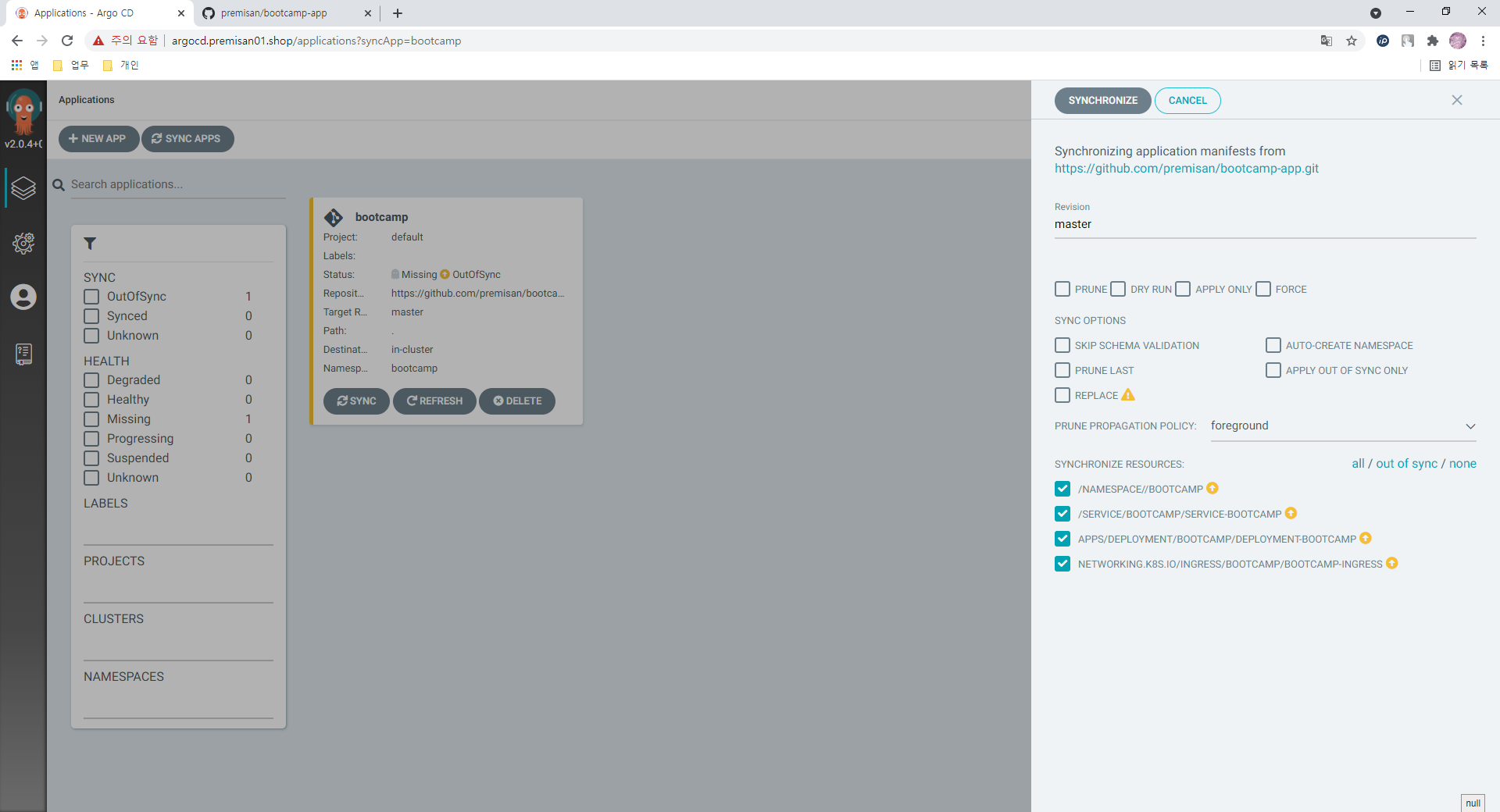
Task: Select 'none' synchronize resources link
Action: 1462,464
